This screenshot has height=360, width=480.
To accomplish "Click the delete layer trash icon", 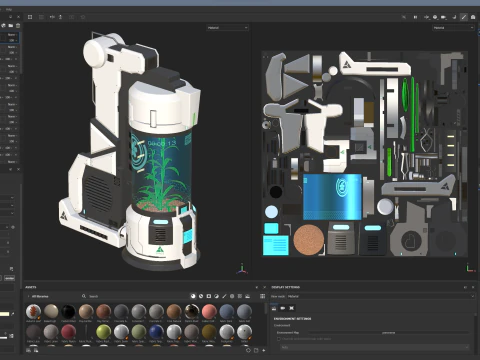I will (x=18, y=25).
